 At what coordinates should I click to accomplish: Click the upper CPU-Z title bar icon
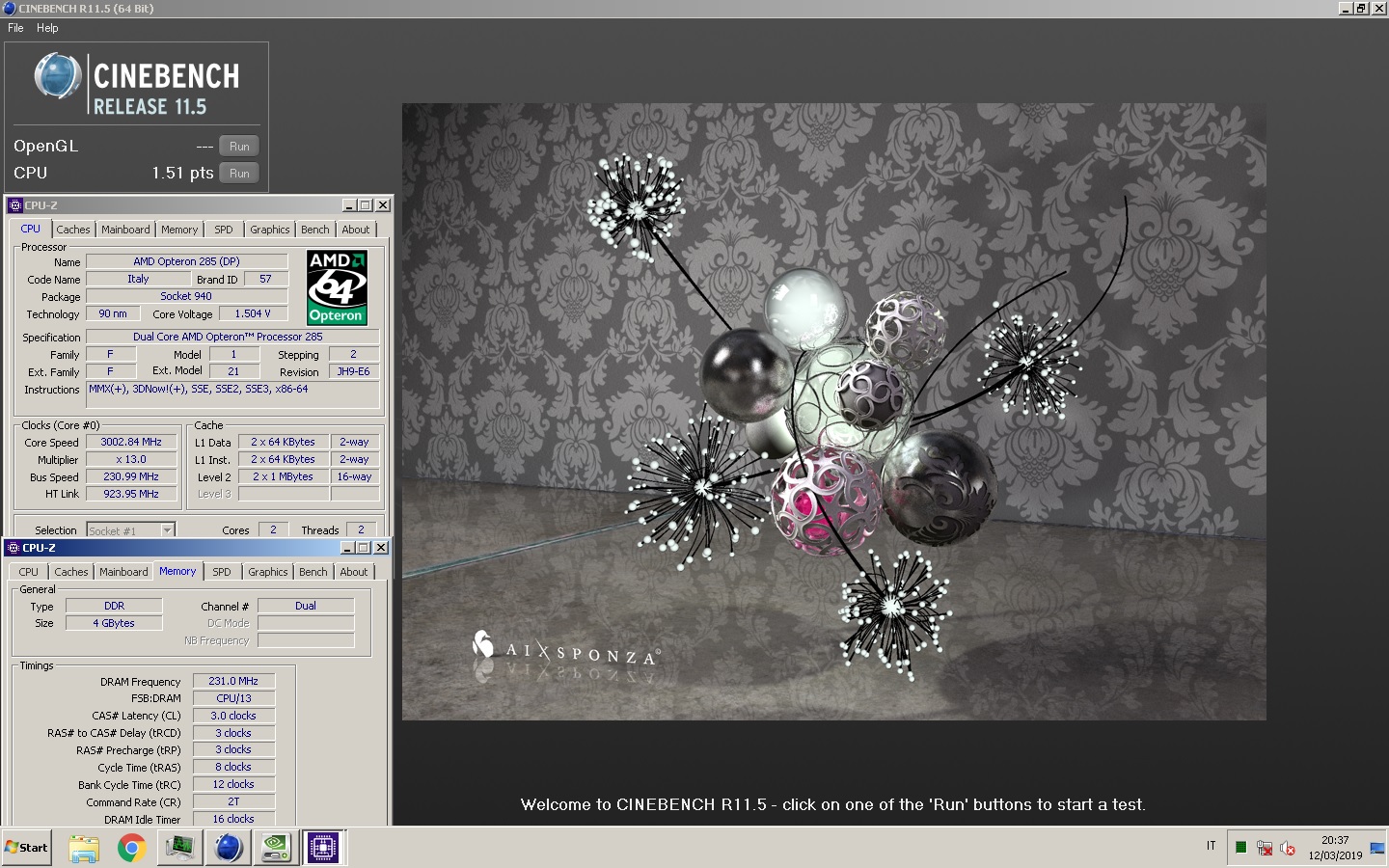point(14,205)
